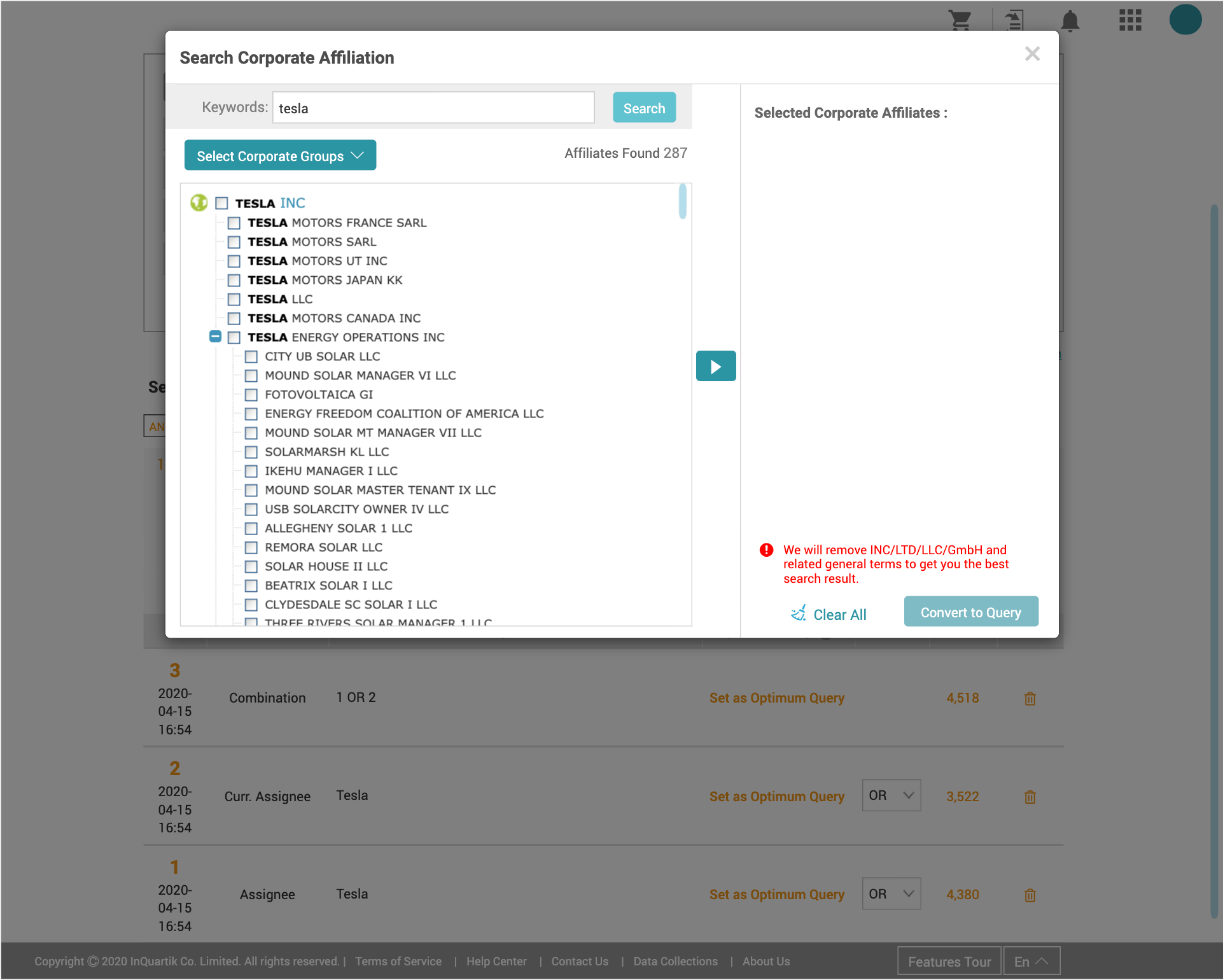The width and height of the screenshot is (1223, 980).
Task: Set query 3 as Optimum Query
Action: pyautogui.click(x=777, y=698)
